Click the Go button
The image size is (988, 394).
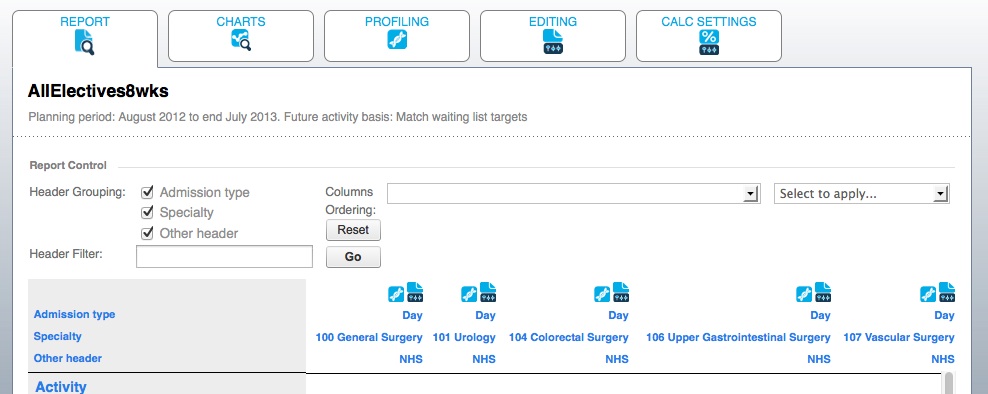[x=353, y=257]
